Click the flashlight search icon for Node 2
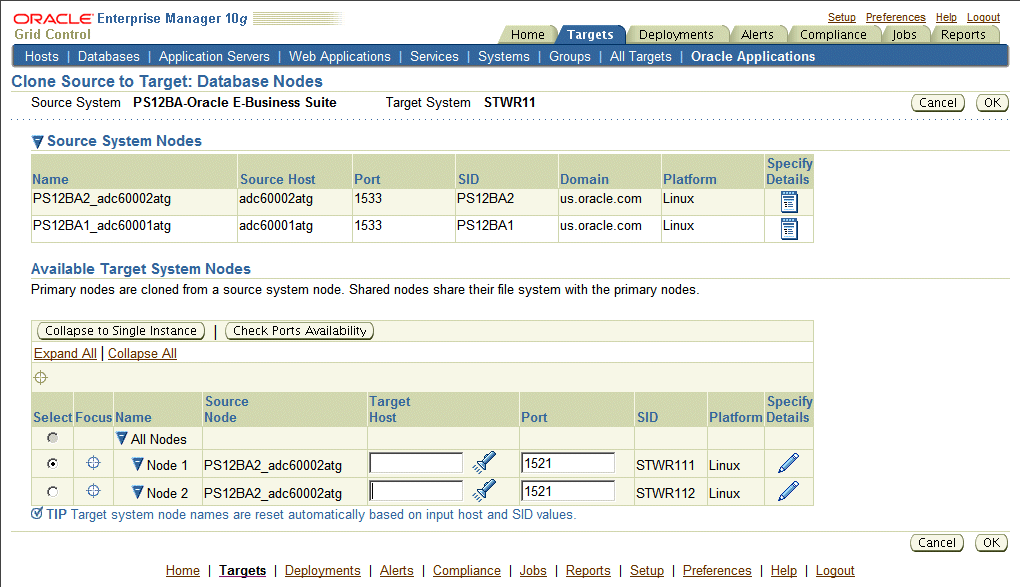The width and height of the screenshot is (1020, 587). tap(485, 491)
